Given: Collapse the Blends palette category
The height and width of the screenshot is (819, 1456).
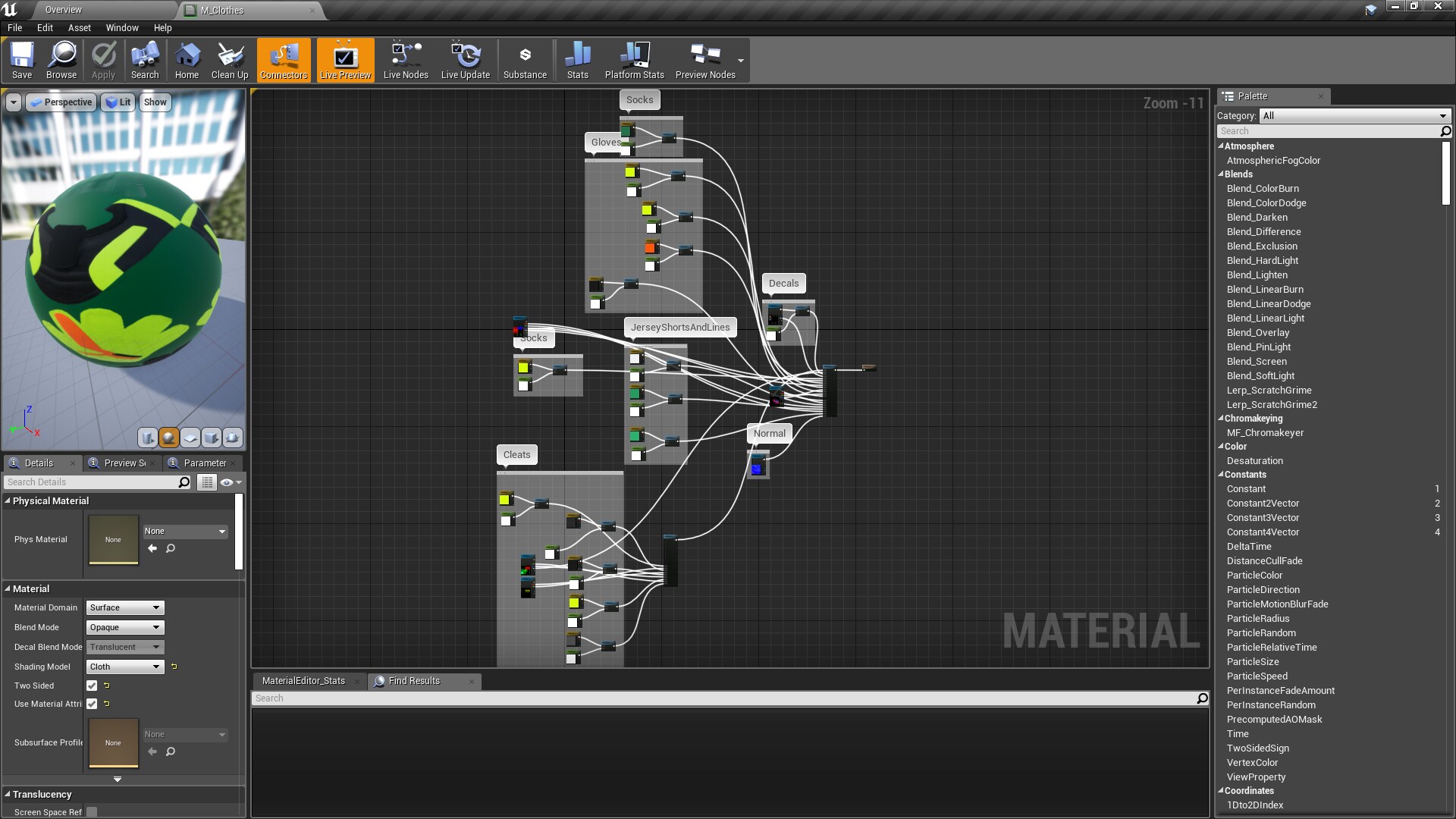Looking at the screenshot, I should click(1221, 174).
